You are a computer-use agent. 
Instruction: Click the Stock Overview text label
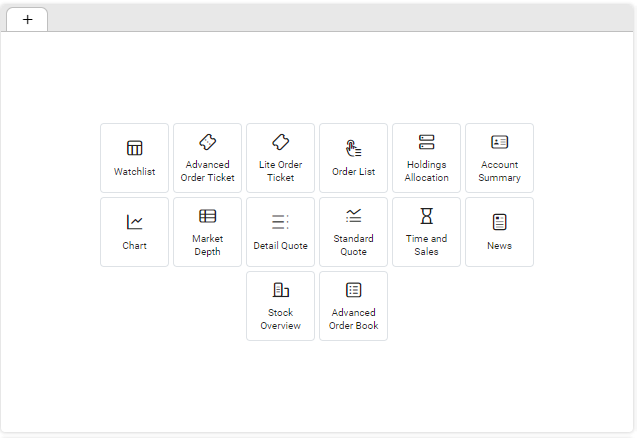tap(280, 319)
